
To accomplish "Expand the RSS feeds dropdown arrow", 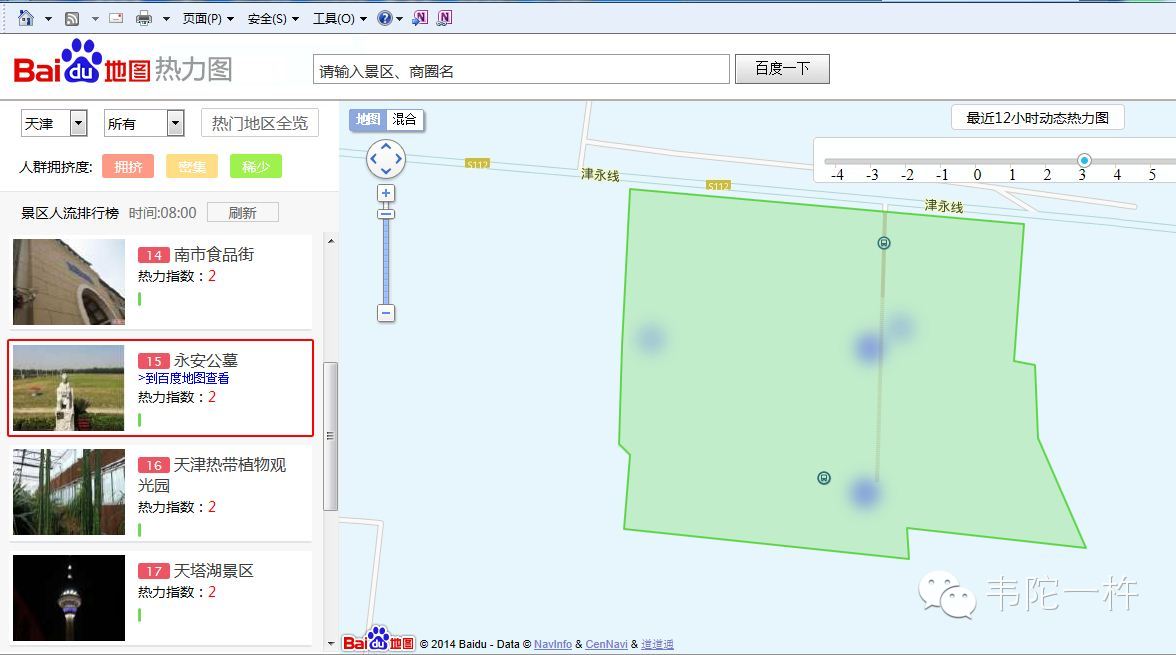I will (x=95, y=19).
